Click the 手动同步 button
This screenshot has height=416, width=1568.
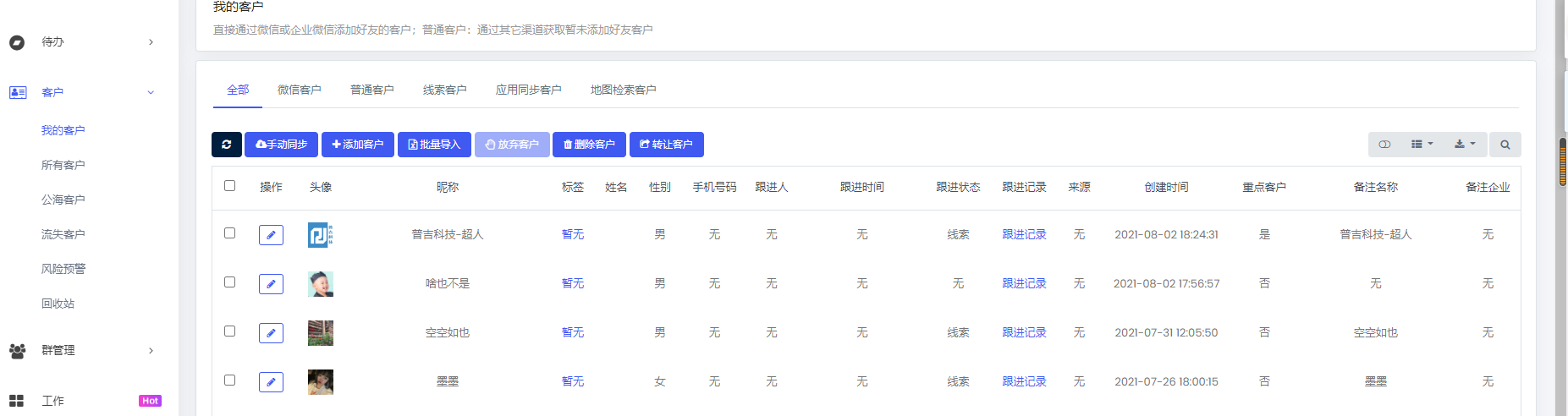tap(282, 145)
